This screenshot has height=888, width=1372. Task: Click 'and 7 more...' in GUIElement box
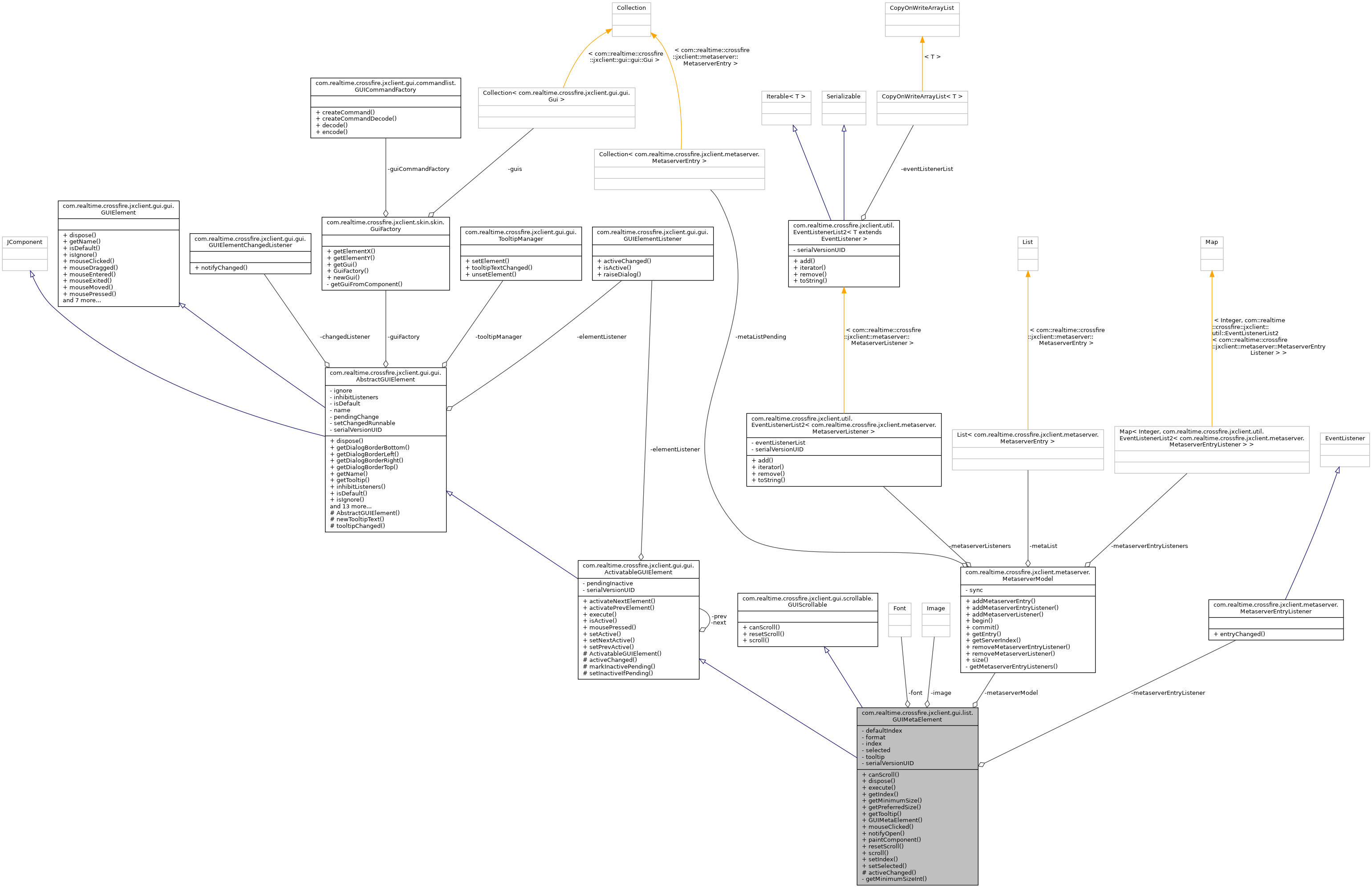(82, 300)
